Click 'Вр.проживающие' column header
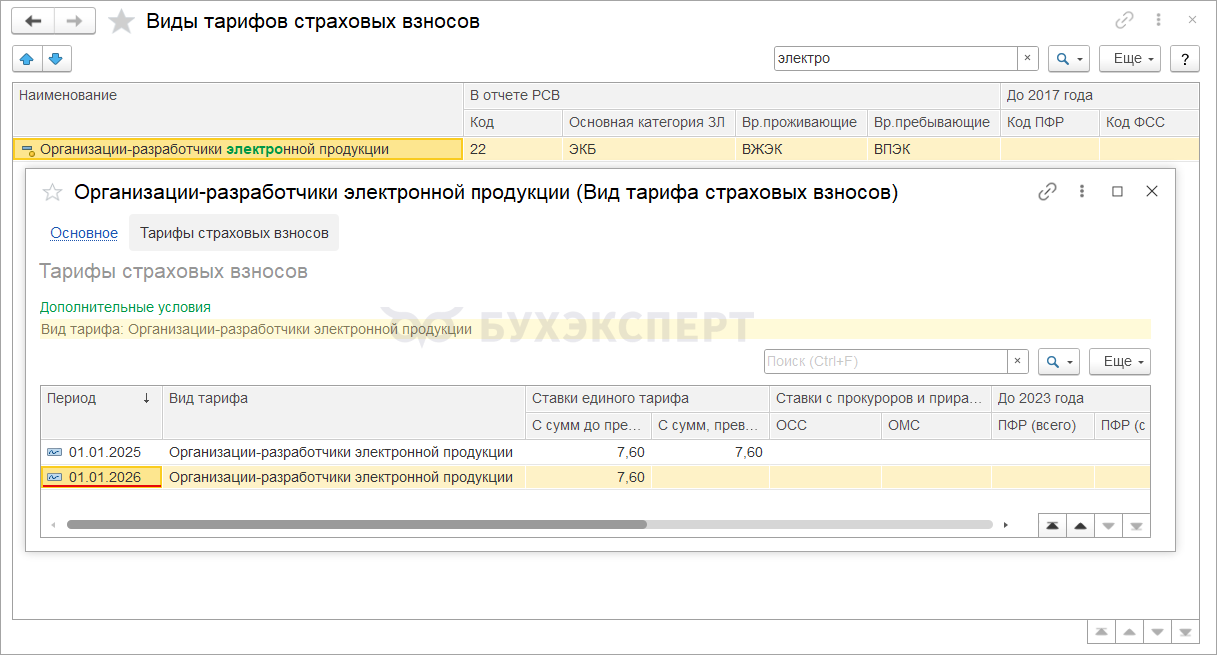This screenshot has height=655, width=1217. pos(800,123)
